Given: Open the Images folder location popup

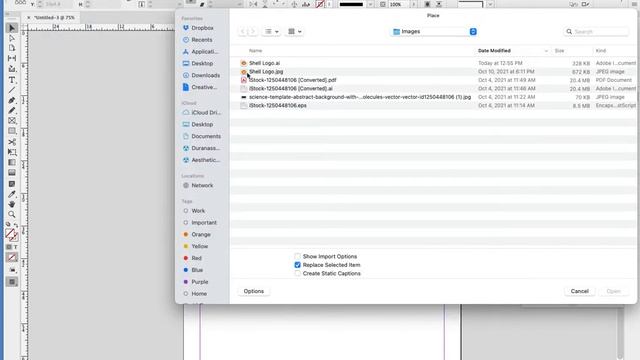Looking at the screenshot, I should tap(434, 31).
